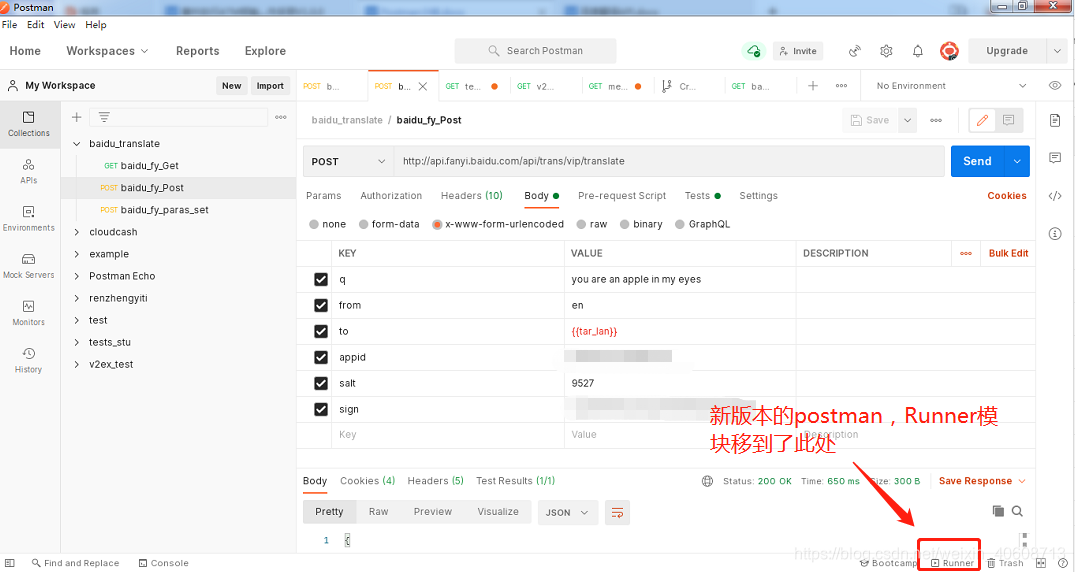The width and height of the screenshot is (1075, 572).
Task: Open the user avatar menu
Action: click(950, 51)
